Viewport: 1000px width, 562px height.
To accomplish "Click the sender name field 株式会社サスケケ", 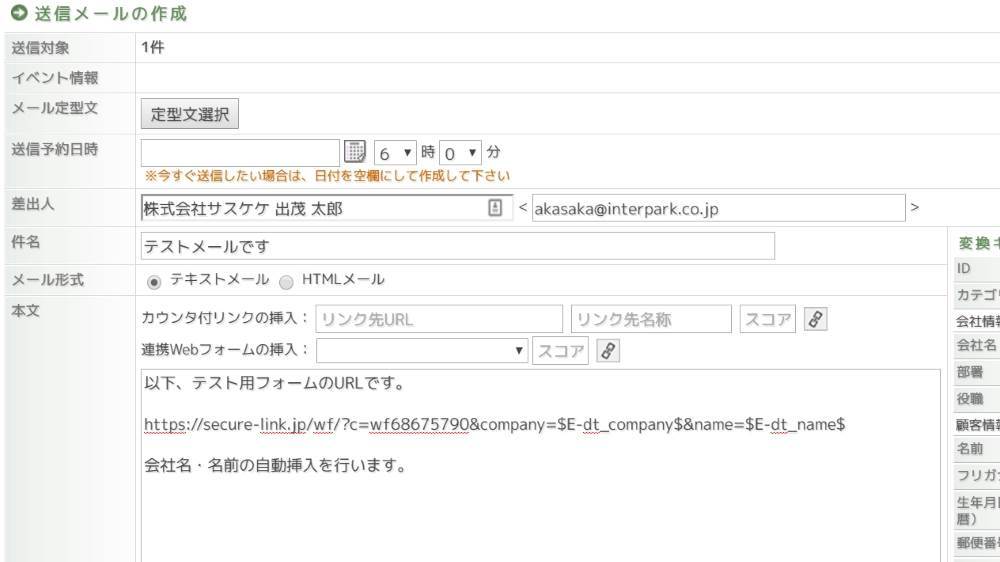I will (x=327, y=208).
